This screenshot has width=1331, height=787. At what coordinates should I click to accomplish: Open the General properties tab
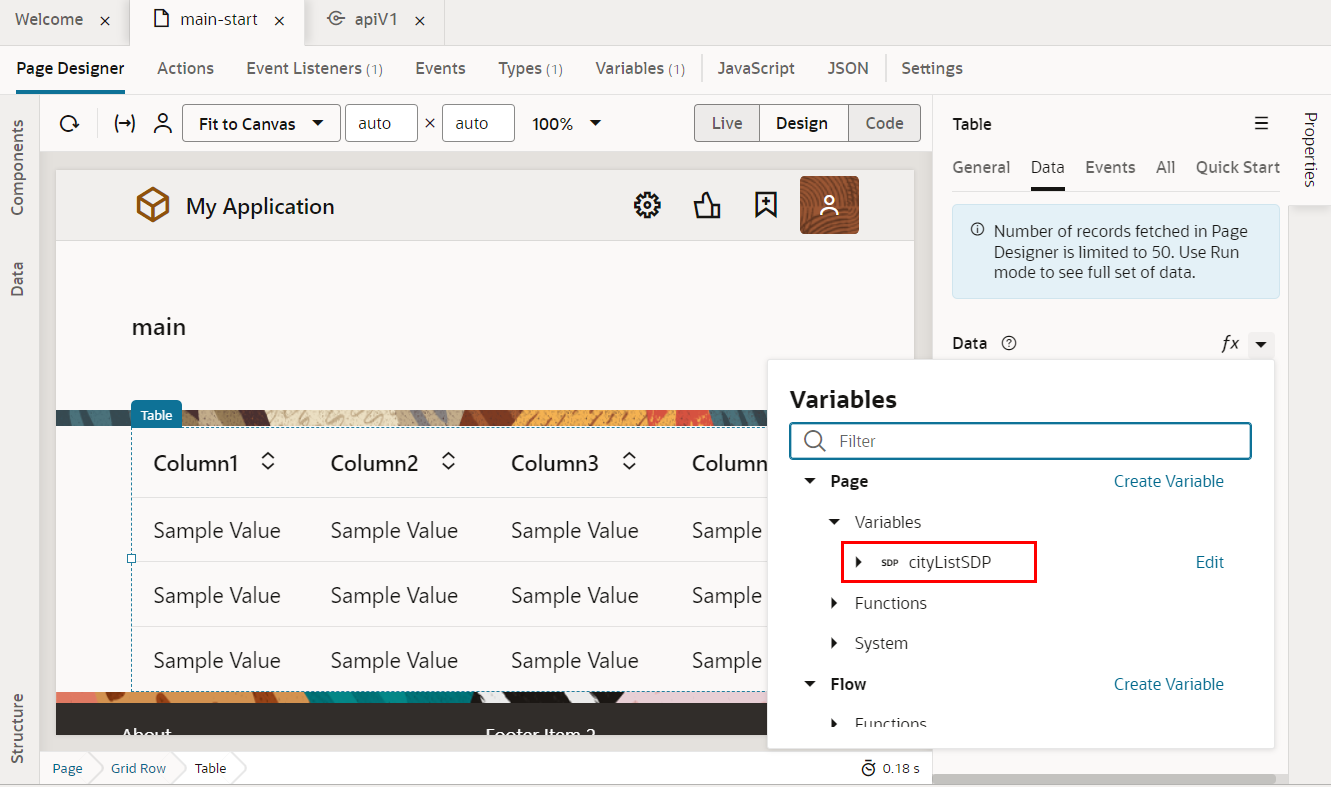[980, 167]
